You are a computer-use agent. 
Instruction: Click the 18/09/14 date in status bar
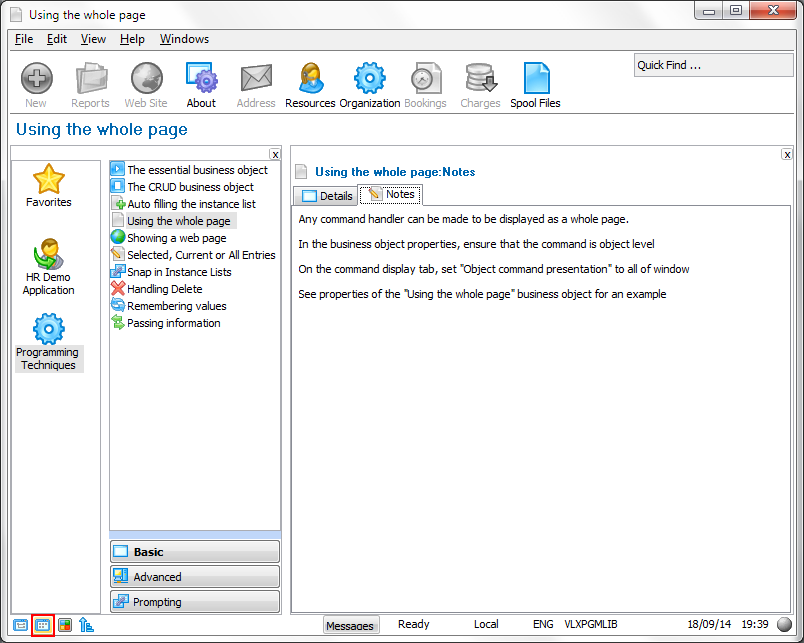point(709,624)
